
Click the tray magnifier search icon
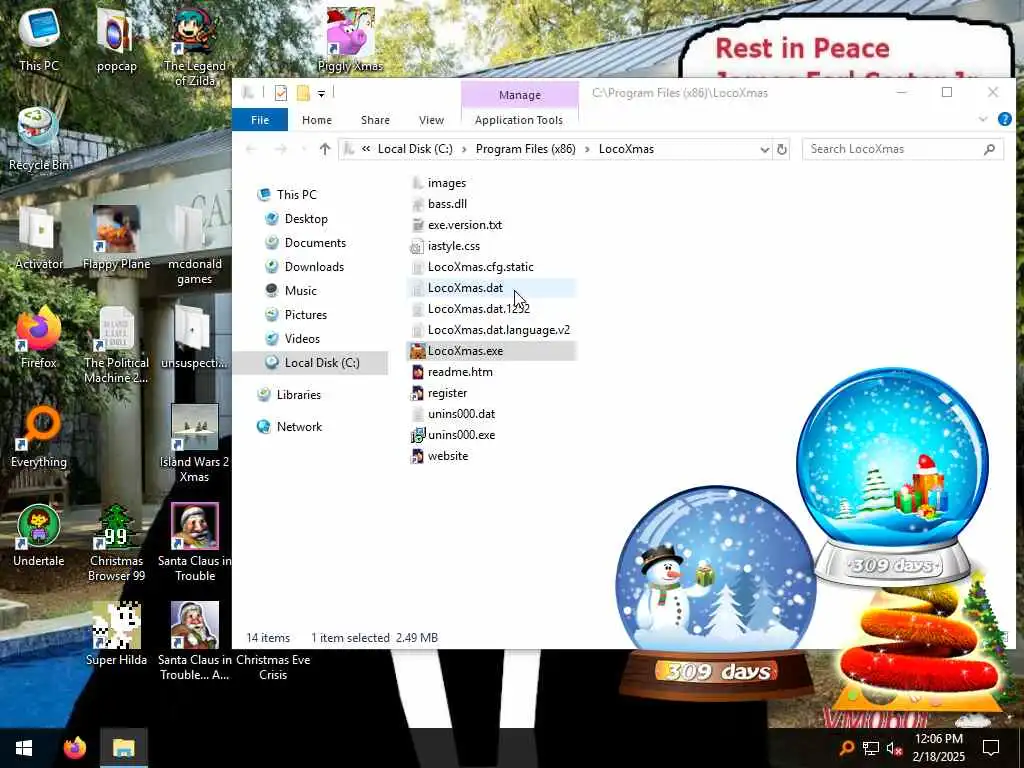pyautogui.click(x=846, y=748)
